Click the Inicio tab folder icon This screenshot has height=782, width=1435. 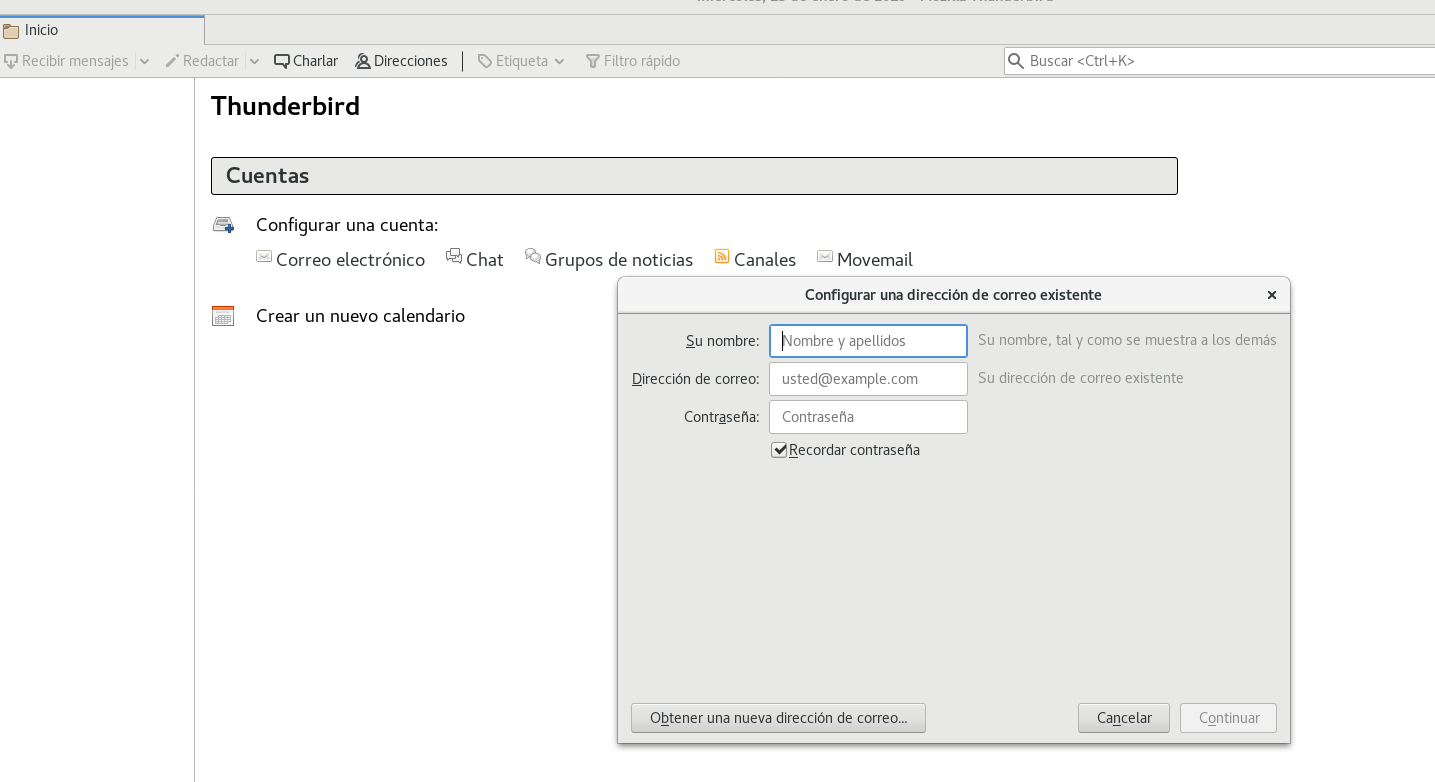click(x=11, y=31)
